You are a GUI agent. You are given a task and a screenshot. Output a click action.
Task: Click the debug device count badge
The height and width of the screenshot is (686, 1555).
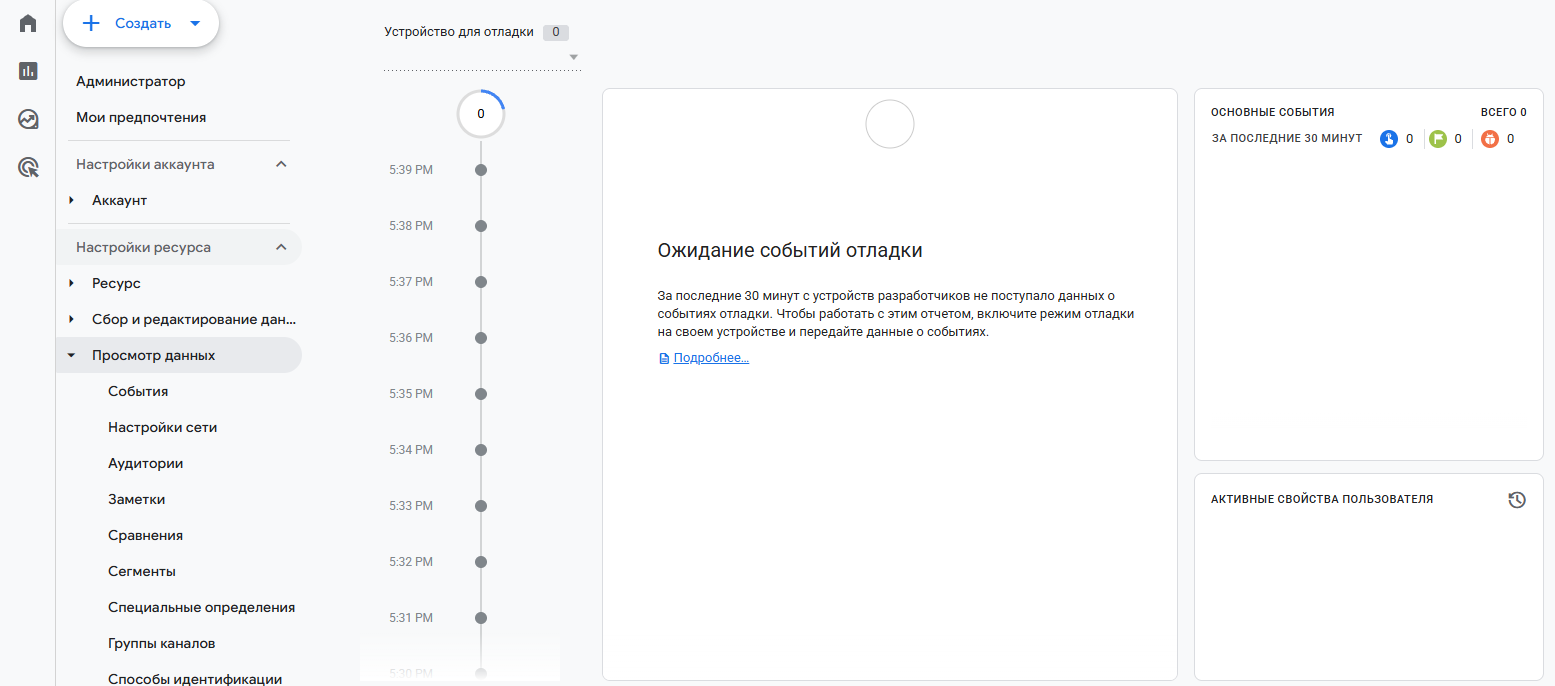coord(556,32)
